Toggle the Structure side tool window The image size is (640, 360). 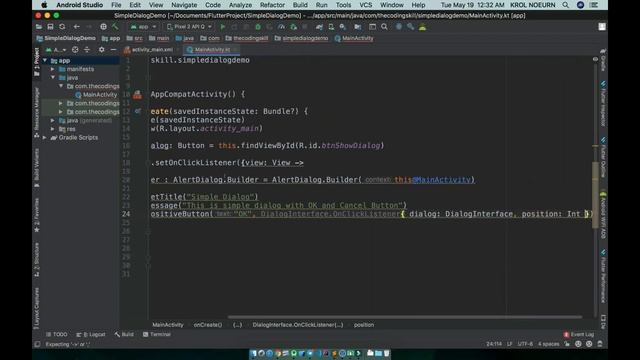(37, 260)
